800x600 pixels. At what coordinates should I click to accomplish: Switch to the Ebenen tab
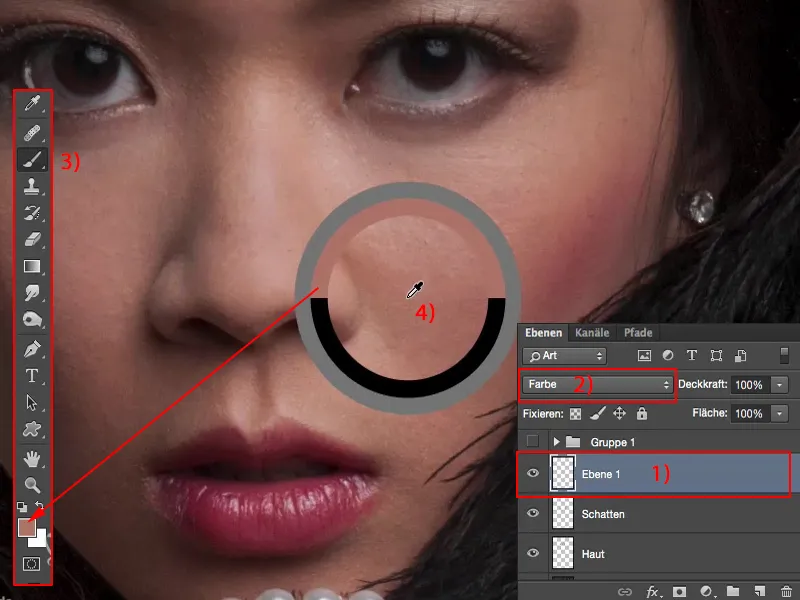tap(543, 333)
